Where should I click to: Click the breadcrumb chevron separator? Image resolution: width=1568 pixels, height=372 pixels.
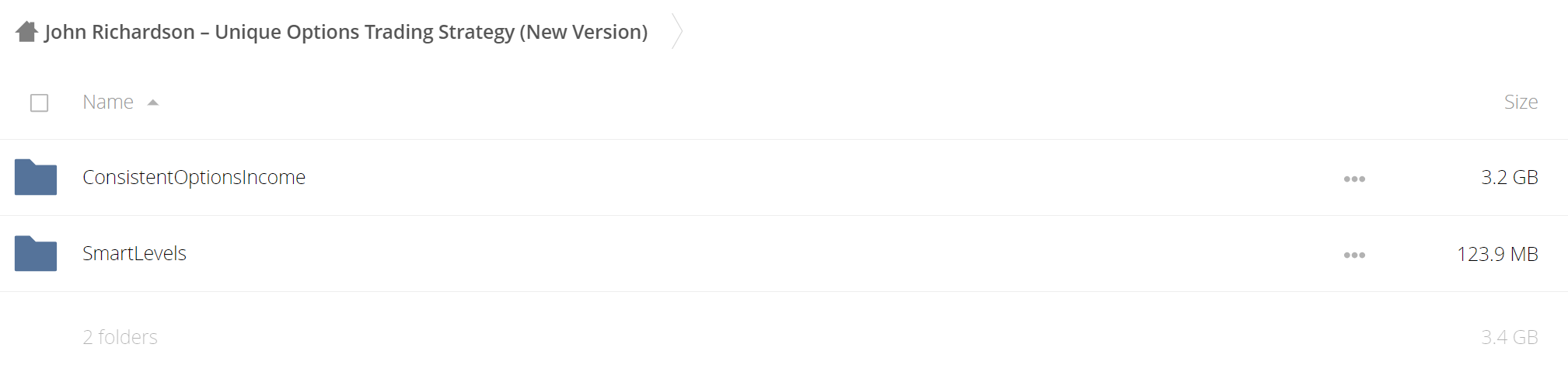(677, 32)
